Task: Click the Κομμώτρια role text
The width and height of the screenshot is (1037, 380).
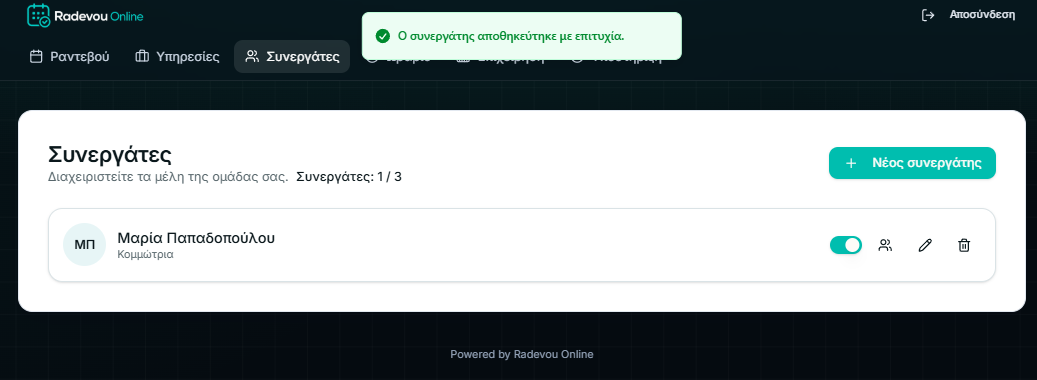Action: click(145, 254)
